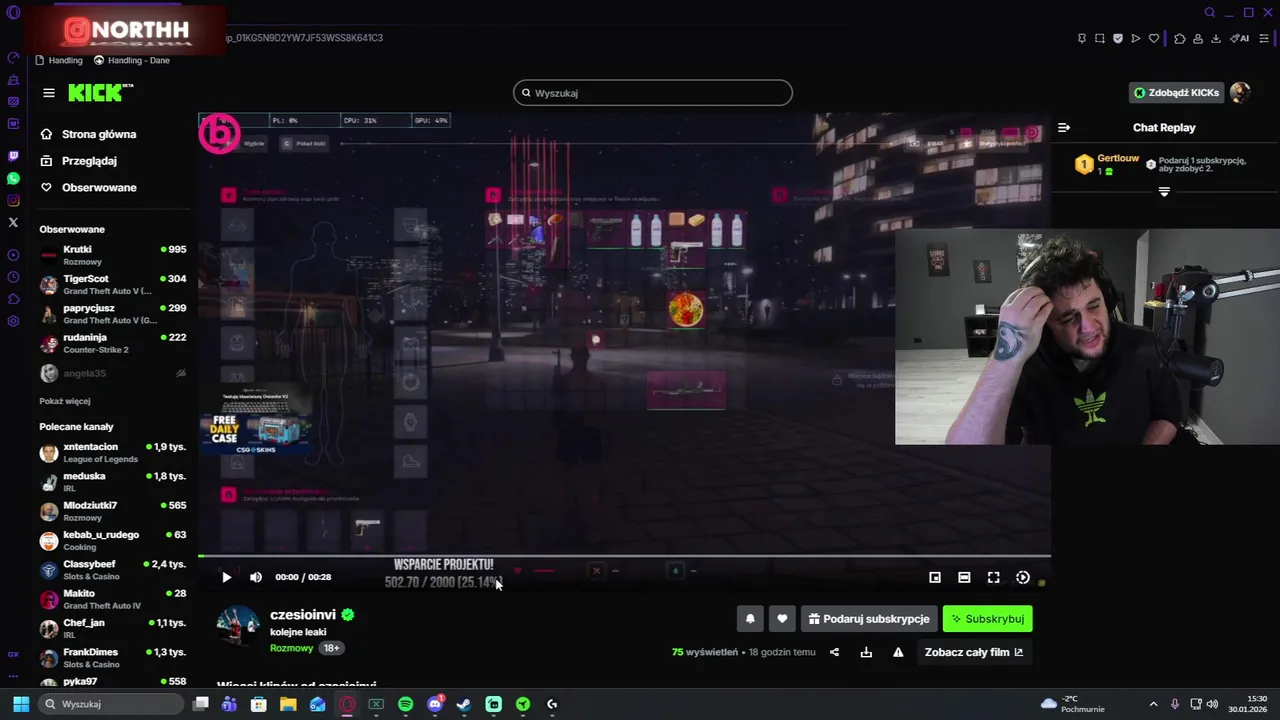The height and width of the screenshot is (720, 1280).
Task: Open kebab_u_rudego recommended channel
Action: pyautogui.click(x=113, y=541)
